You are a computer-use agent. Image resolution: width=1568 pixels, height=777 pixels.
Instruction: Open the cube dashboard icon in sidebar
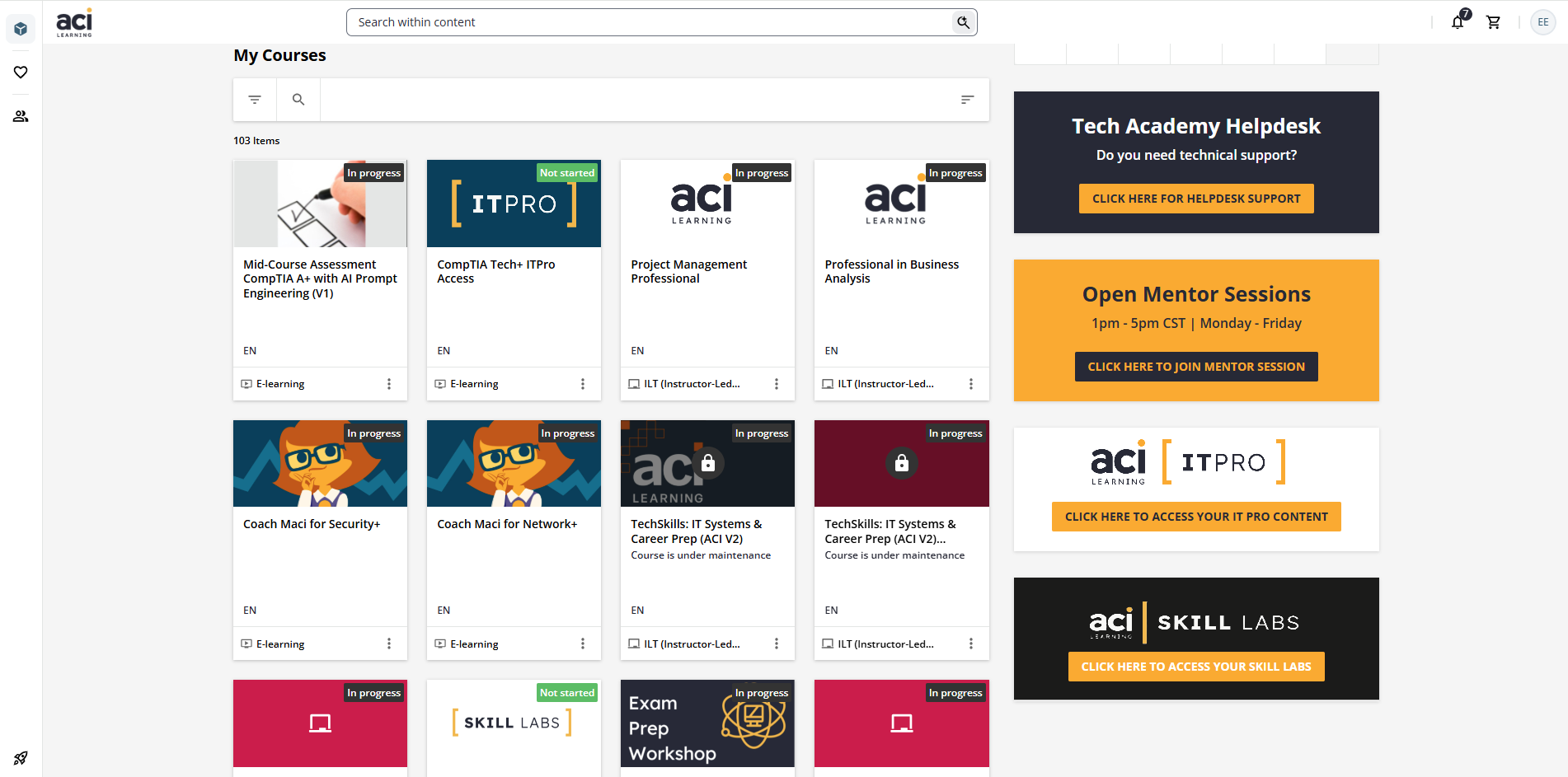[21, 29]
